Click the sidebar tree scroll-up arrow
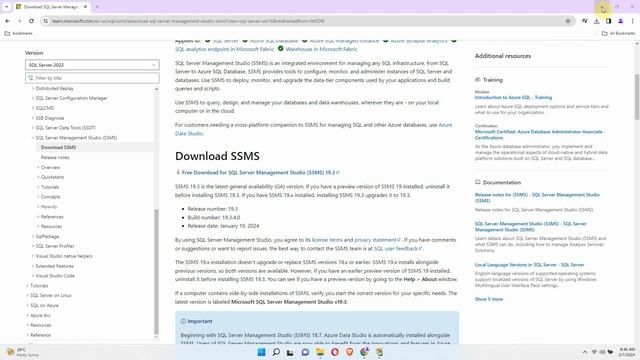640x360 pixels. pyautogui.click(x=156, y=89)
